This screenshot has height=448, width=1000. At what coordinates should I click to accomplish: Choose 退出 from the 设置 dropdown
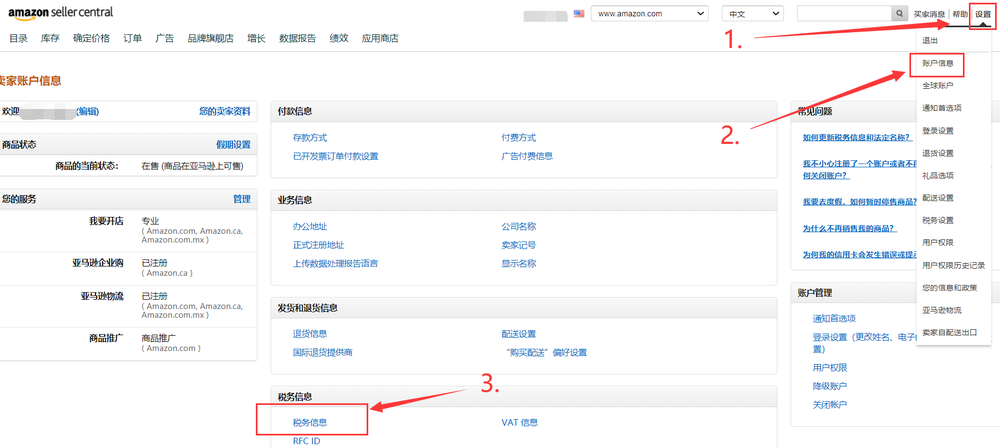[x=930, y=40]
